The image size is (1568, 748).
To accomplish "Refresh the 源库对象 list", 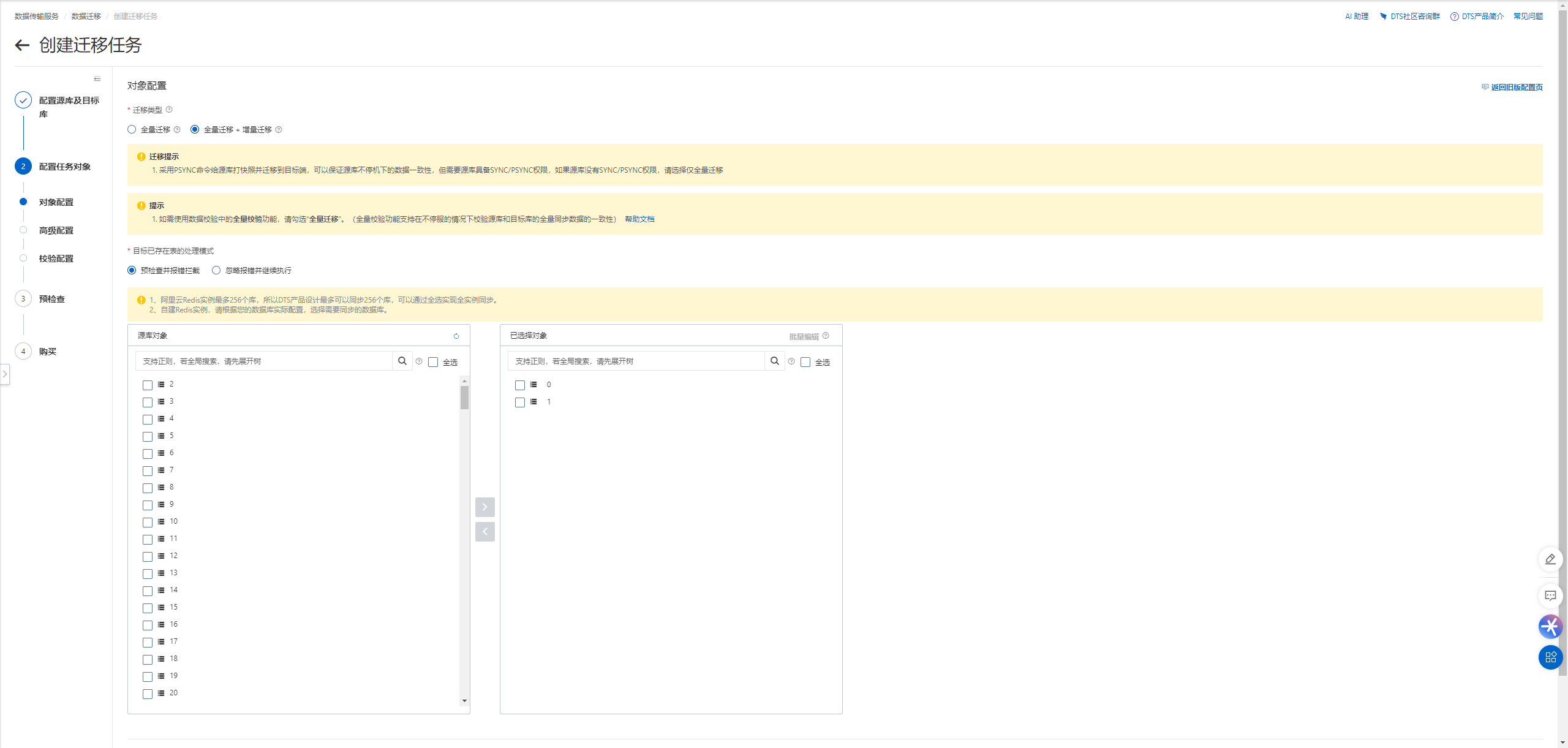I will click(x=456, y=336).
